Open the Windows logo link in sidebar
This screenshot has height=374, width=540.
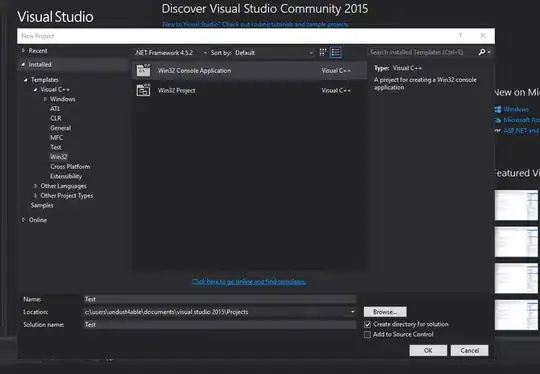pyautogui.click(x=498, y=109)
